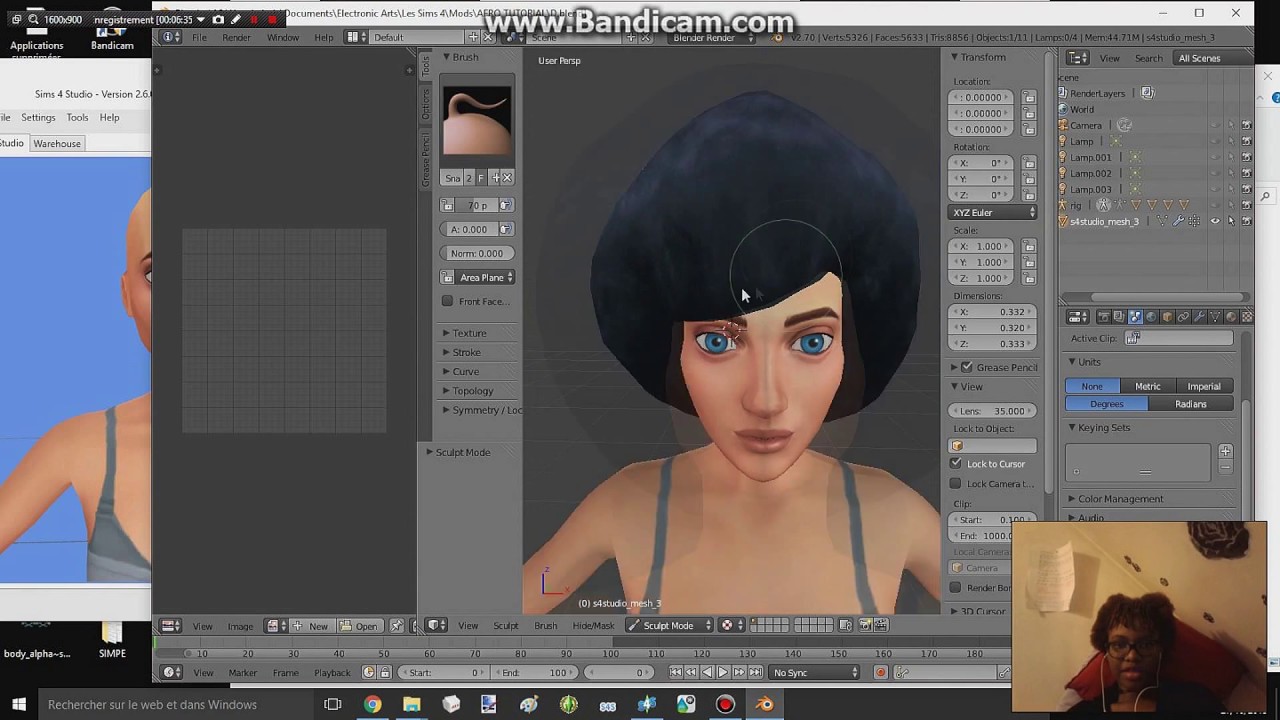The height and width of the screenshot is (720, 1280).
Task: Adjust the brush radius slider
Action: [476, 205]
